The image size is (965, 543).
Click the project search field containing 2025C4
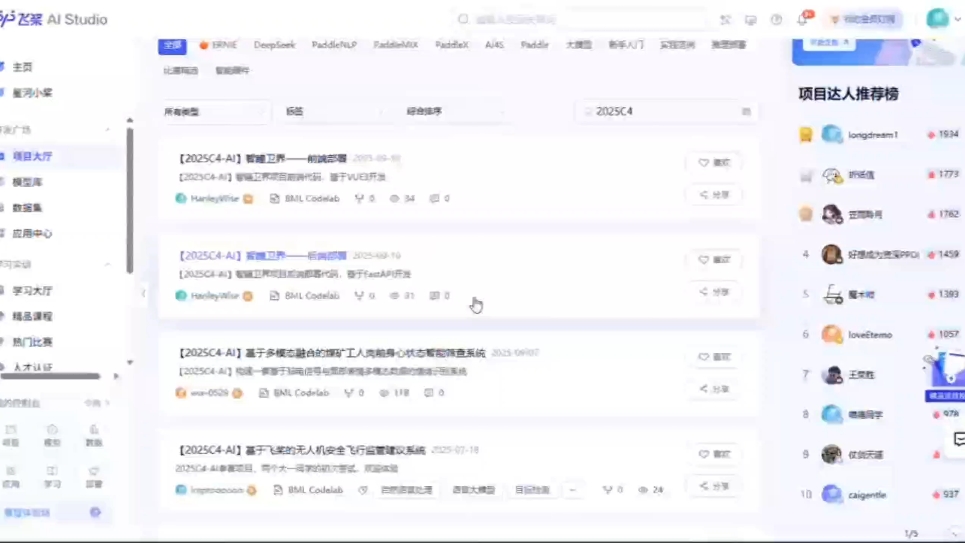tap(665, 111)
